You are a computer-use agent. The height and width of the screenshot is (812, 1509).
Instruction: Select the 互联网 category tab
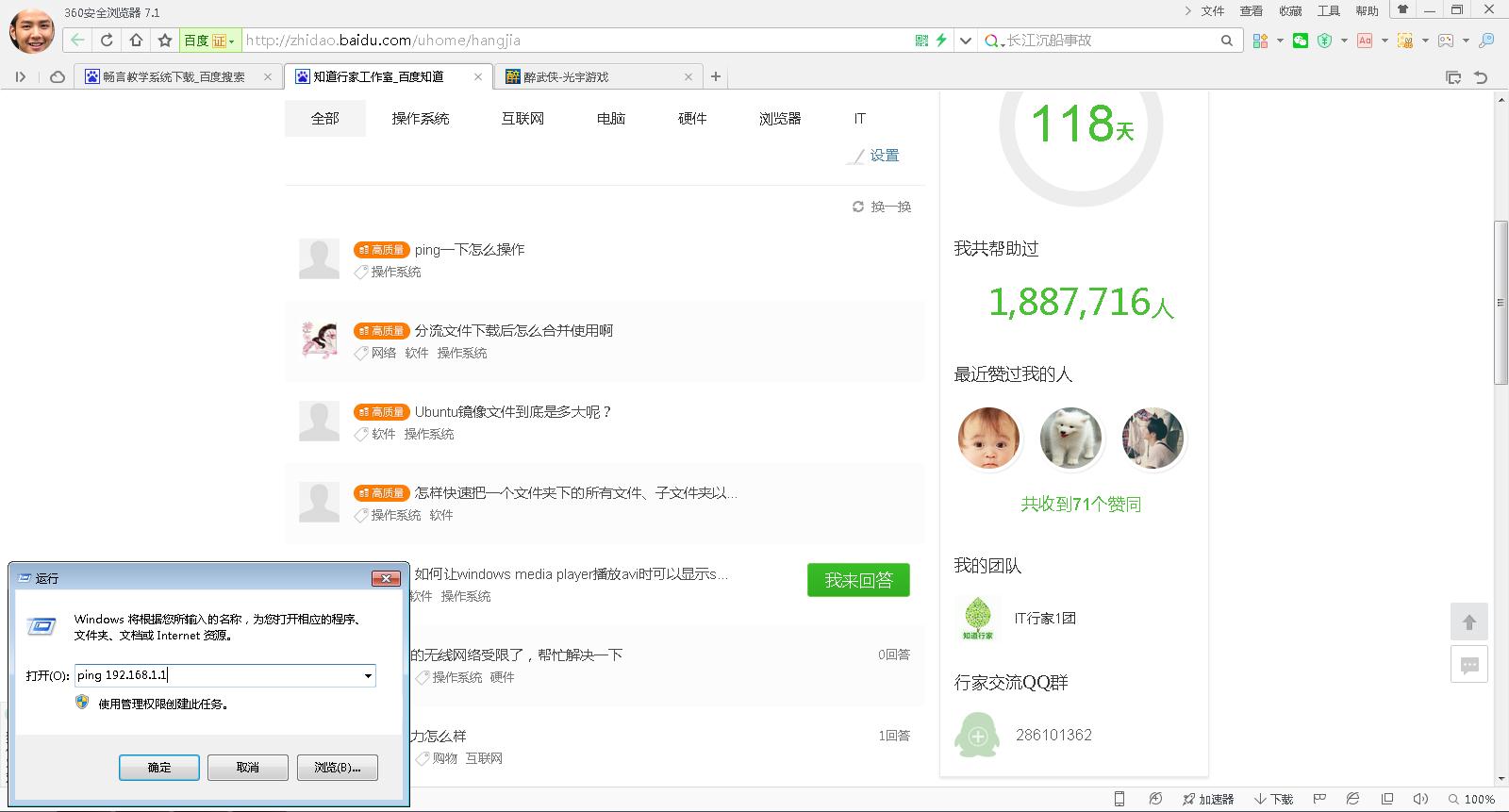pyautogui.click(x=522, y=119)
